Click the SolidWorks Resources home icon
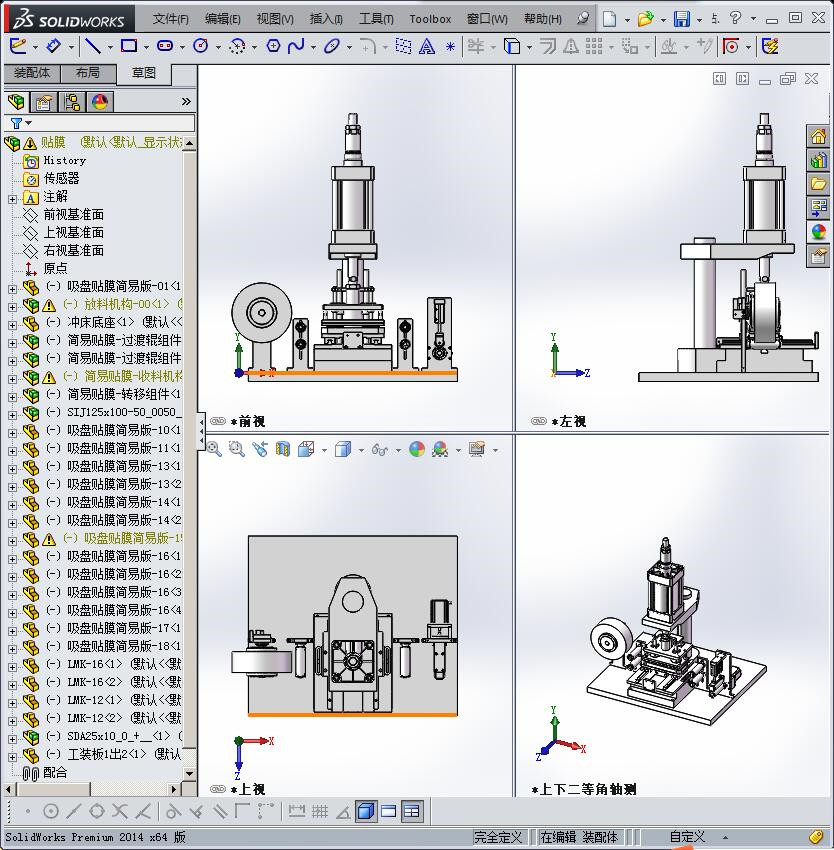The width and height of the screenshot is (834, 850). (x=819, y=137)
